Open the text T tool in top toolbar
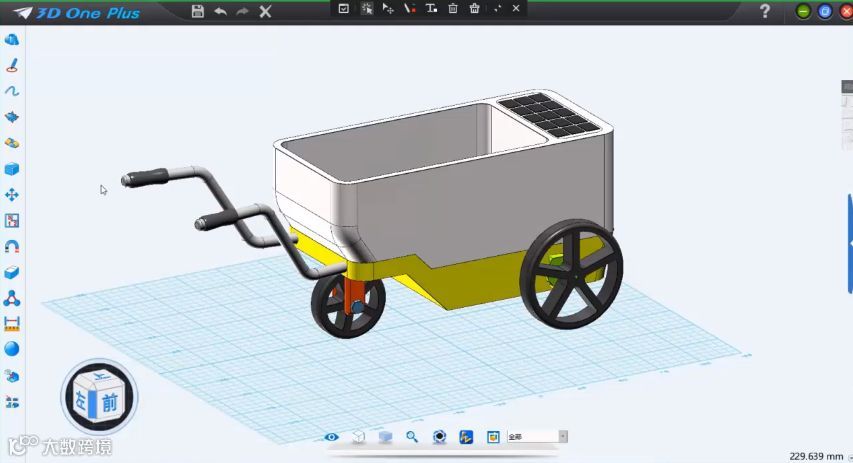 coord(431,8)
